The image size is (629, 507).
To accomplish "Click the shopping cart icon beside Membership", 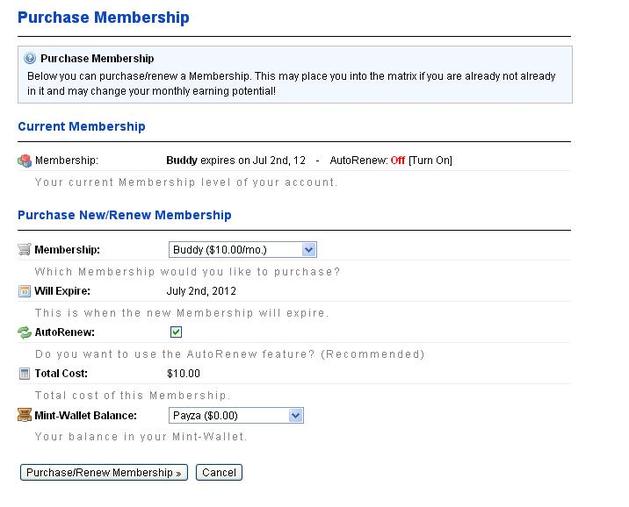I will pos(24,249).
